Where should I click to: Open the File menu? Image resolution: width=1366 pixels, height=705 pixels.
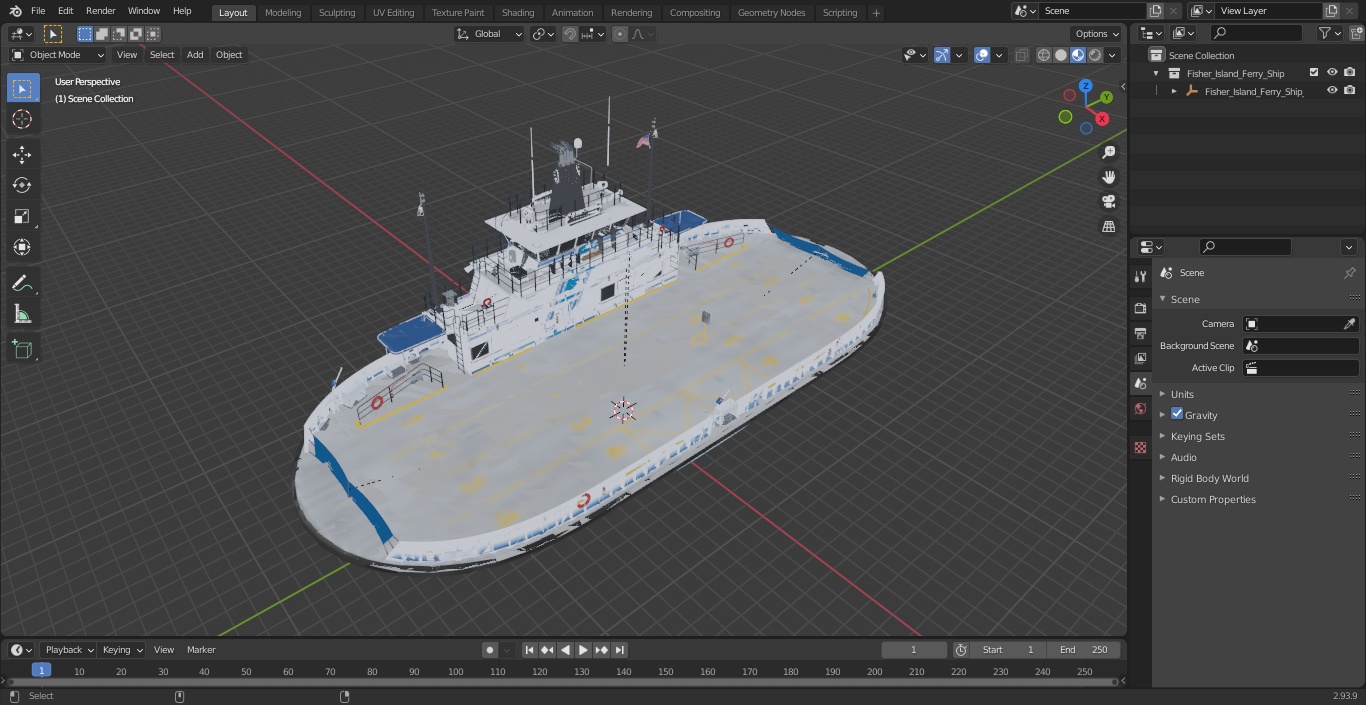(38, 11)
